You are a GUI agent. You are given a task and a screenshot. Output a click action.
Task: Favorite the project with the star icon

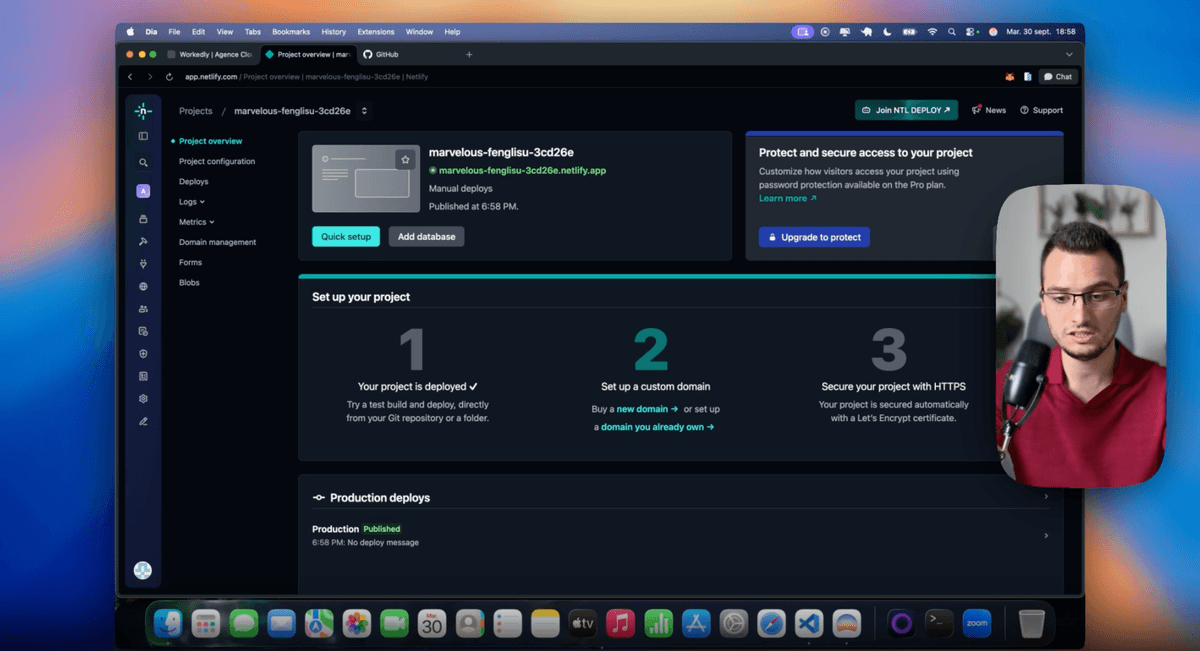(x=404, y=159)
